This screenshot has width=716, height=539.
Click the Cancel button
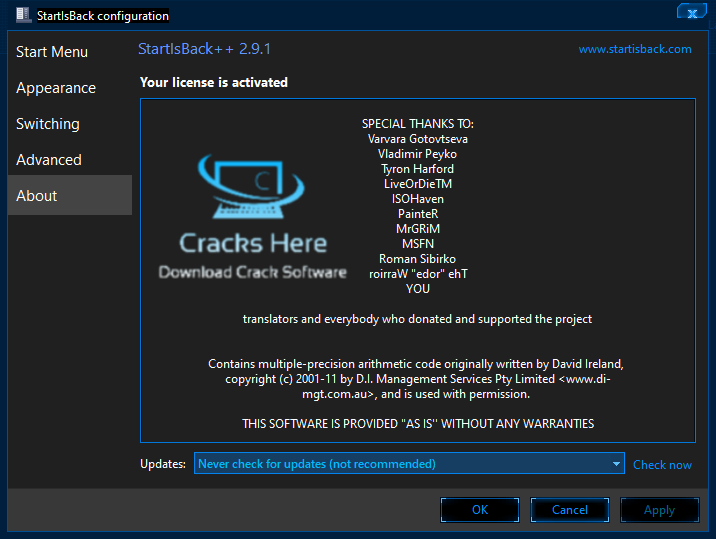tap(569, 510)
